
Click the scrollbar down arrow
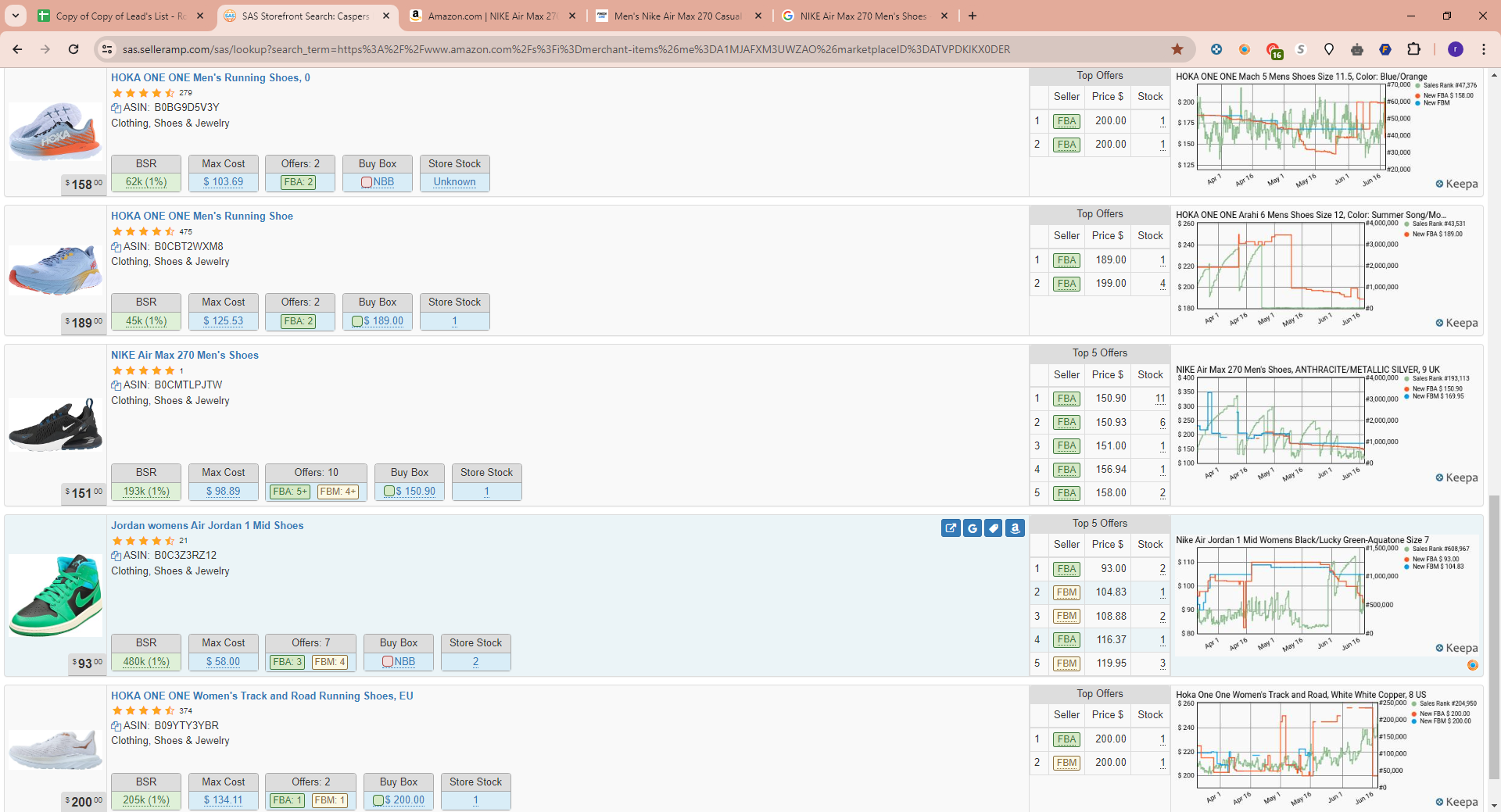click(x=1495, y=805)
